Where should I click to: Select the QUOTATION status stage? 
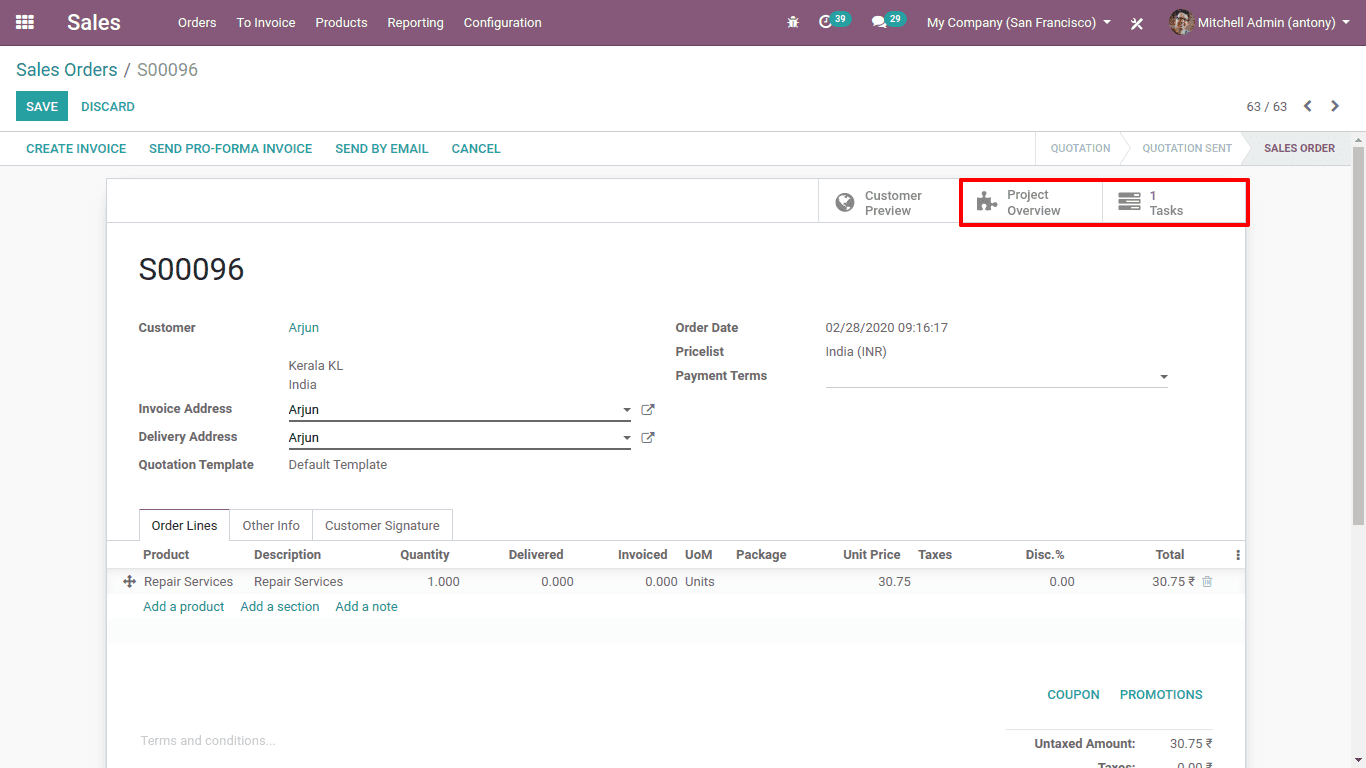[x=1080, y=148]
